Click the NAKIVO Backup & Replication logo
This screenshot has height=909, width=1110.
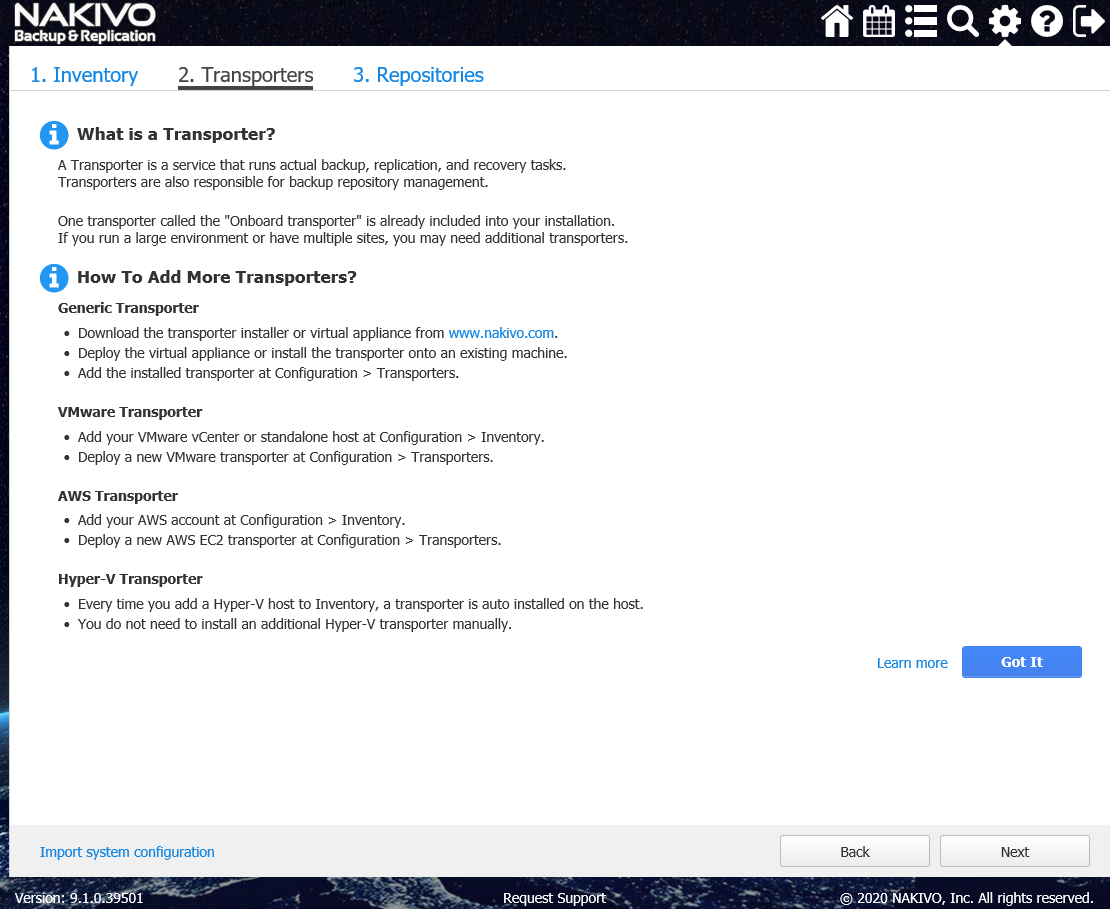85,23
